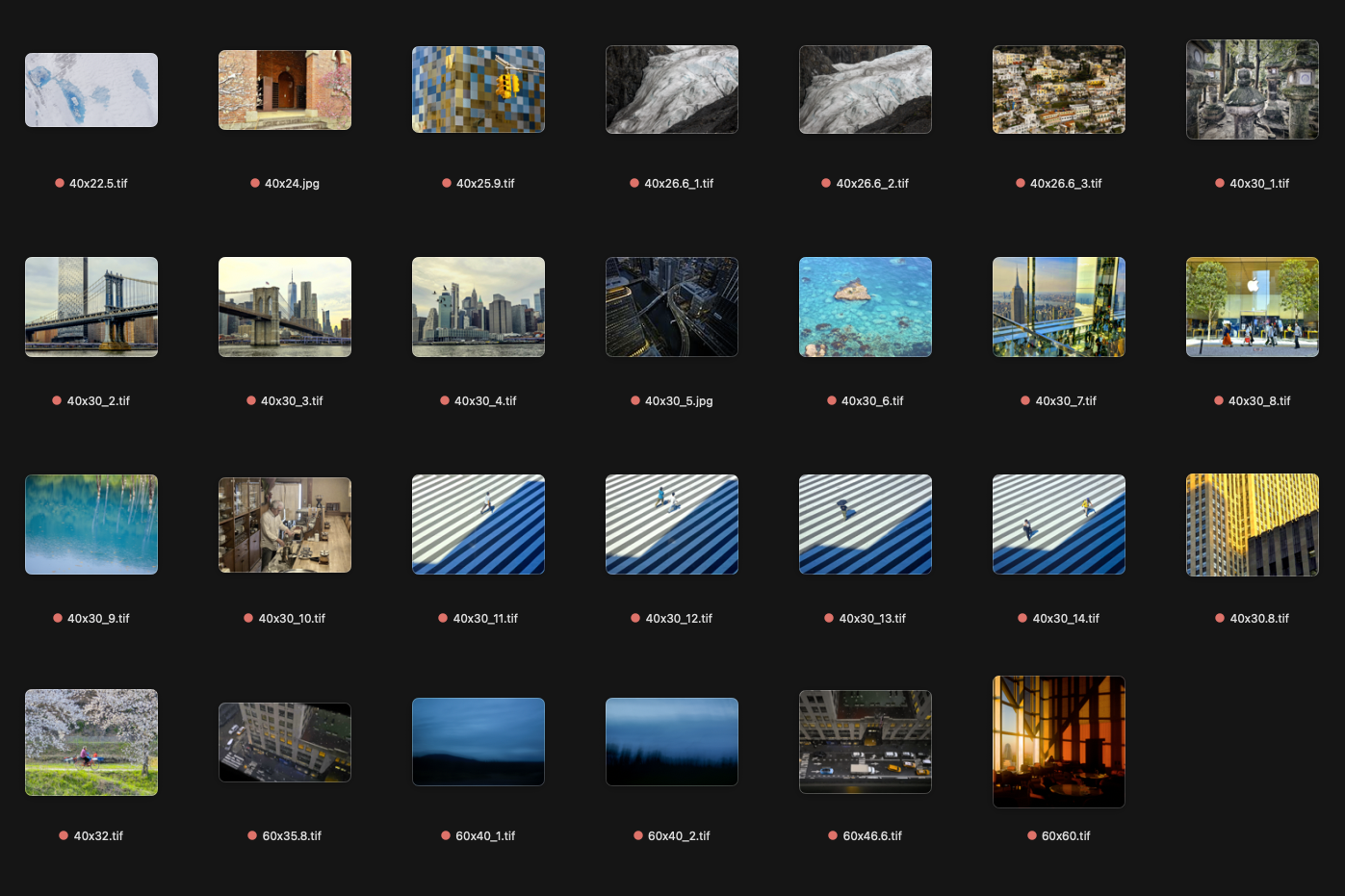
Task: Choose the 40x26.6_3.tif hillside town thumbnail
Action: point(1059,90)
